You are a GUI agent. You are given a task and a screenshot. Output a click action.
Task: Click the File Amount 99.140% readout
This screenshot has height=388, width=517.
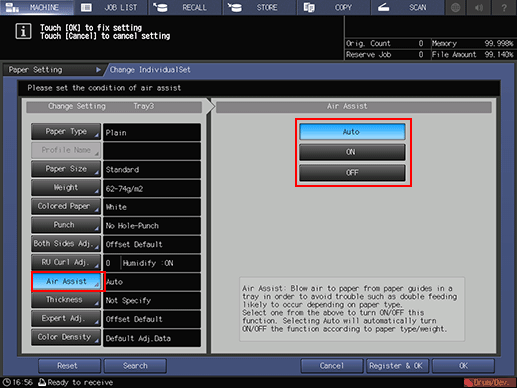click(472, 54)
